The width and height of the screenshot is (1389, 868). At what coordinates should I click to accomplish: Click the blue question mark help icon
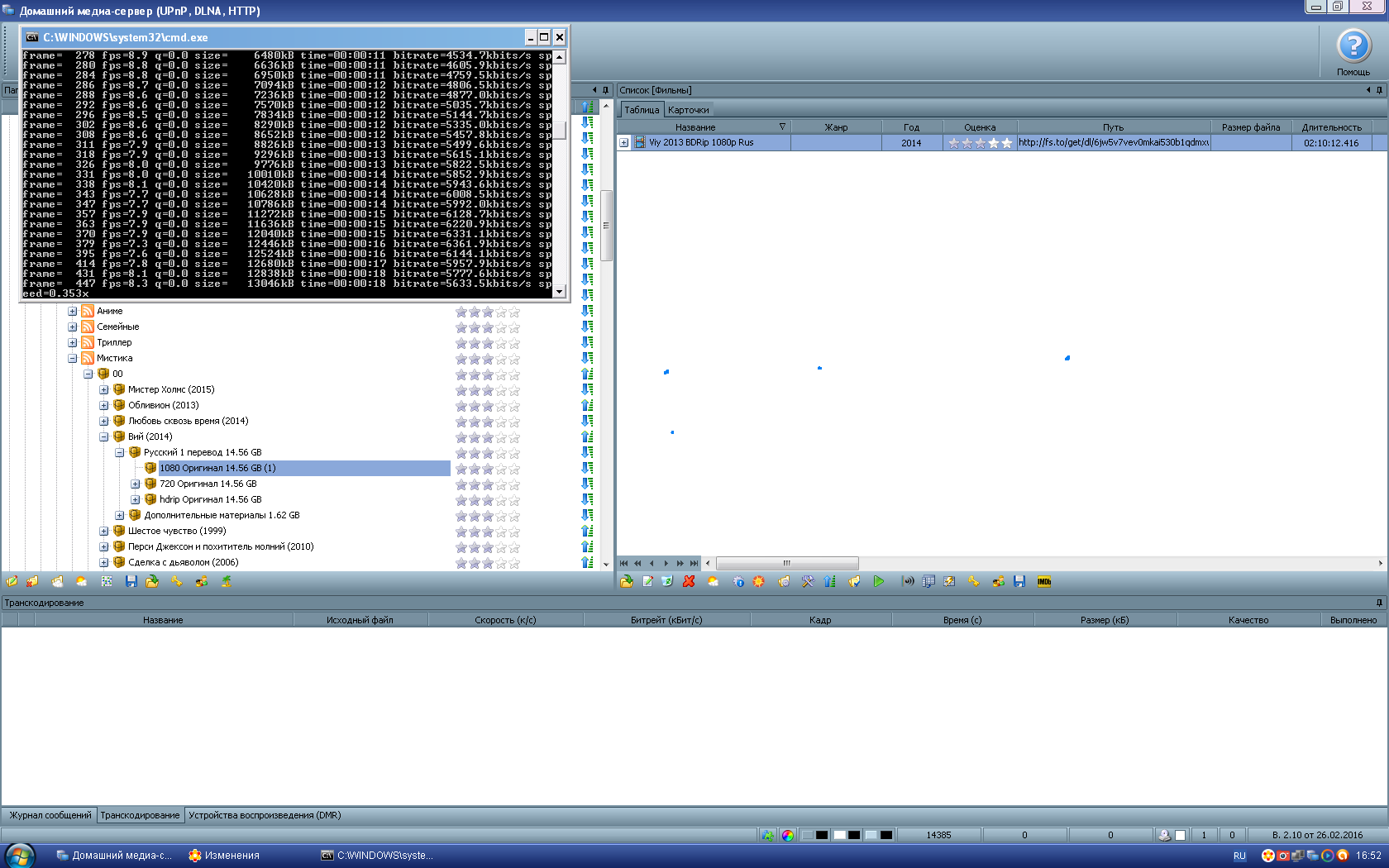[x=1353, y=47]
